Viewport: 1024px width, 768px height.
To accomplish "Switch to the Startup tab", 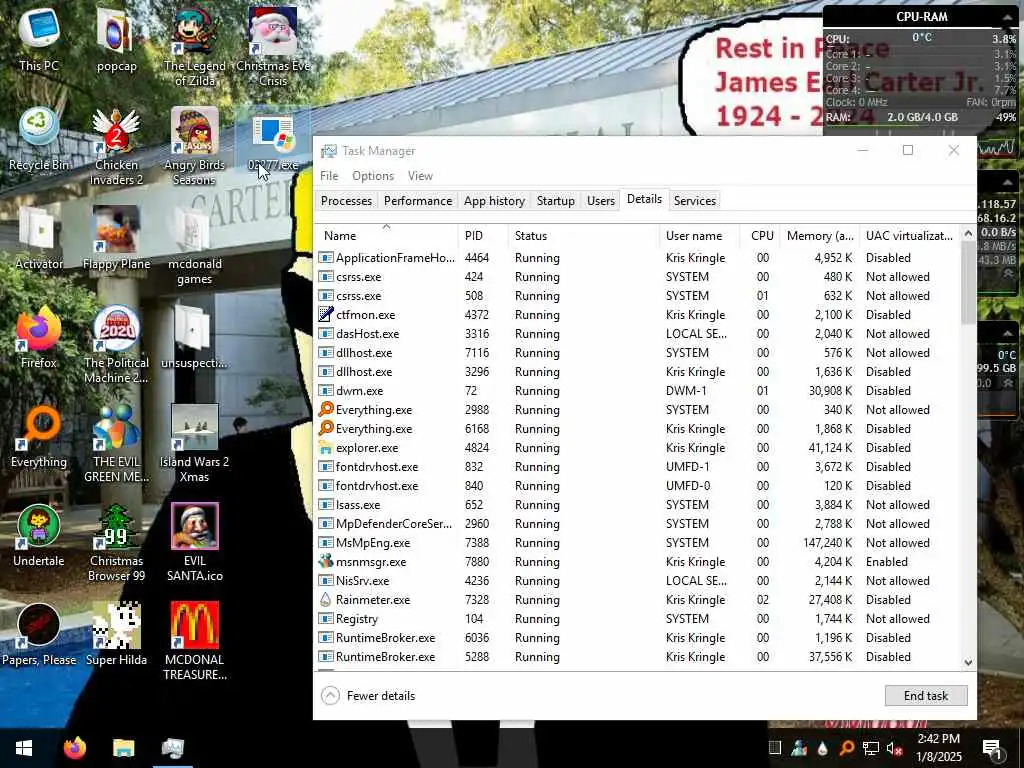I will point(556,200).
